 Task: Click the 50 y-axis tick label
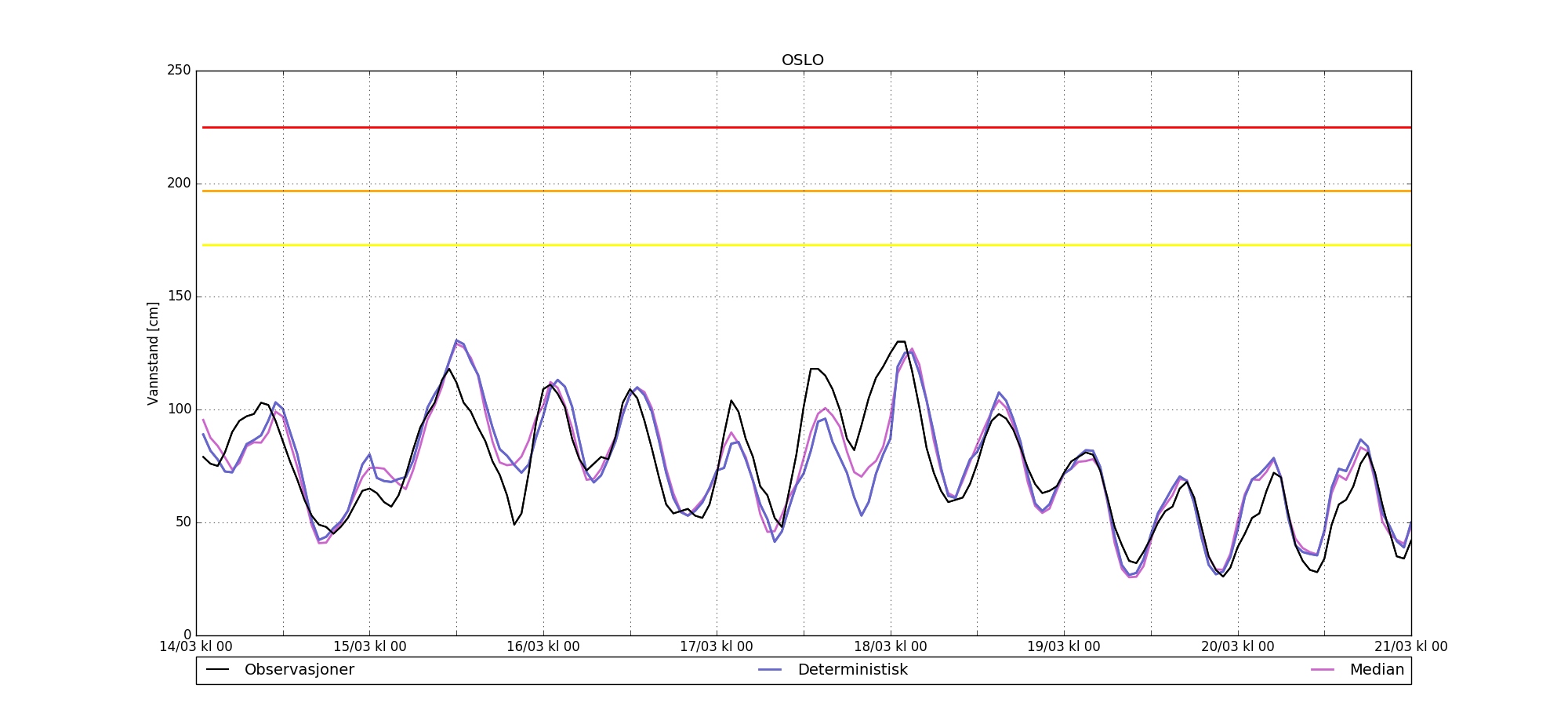coord(182,522)
